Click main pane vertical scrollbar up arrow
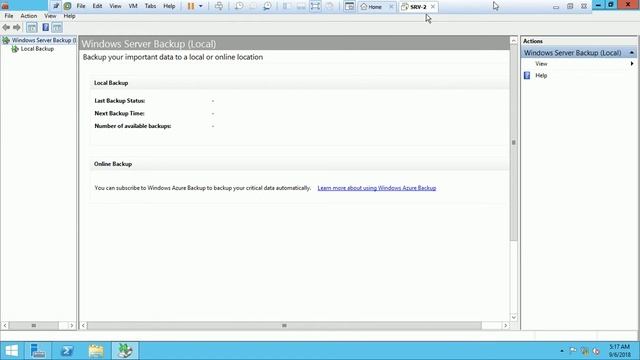The height and width of the screenshot is (360, 640). [513, 40]
